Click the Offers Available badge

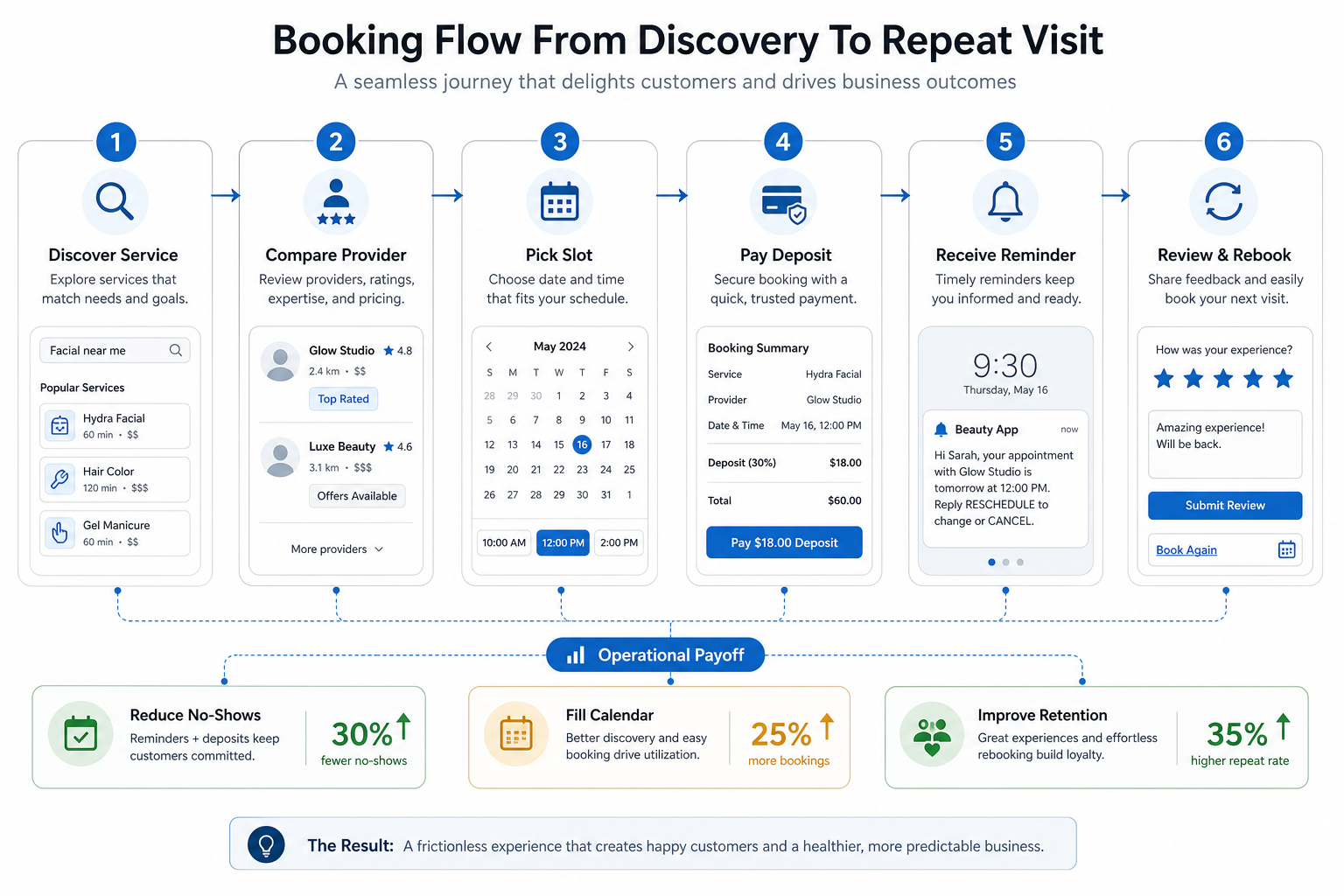click(357, 496)
